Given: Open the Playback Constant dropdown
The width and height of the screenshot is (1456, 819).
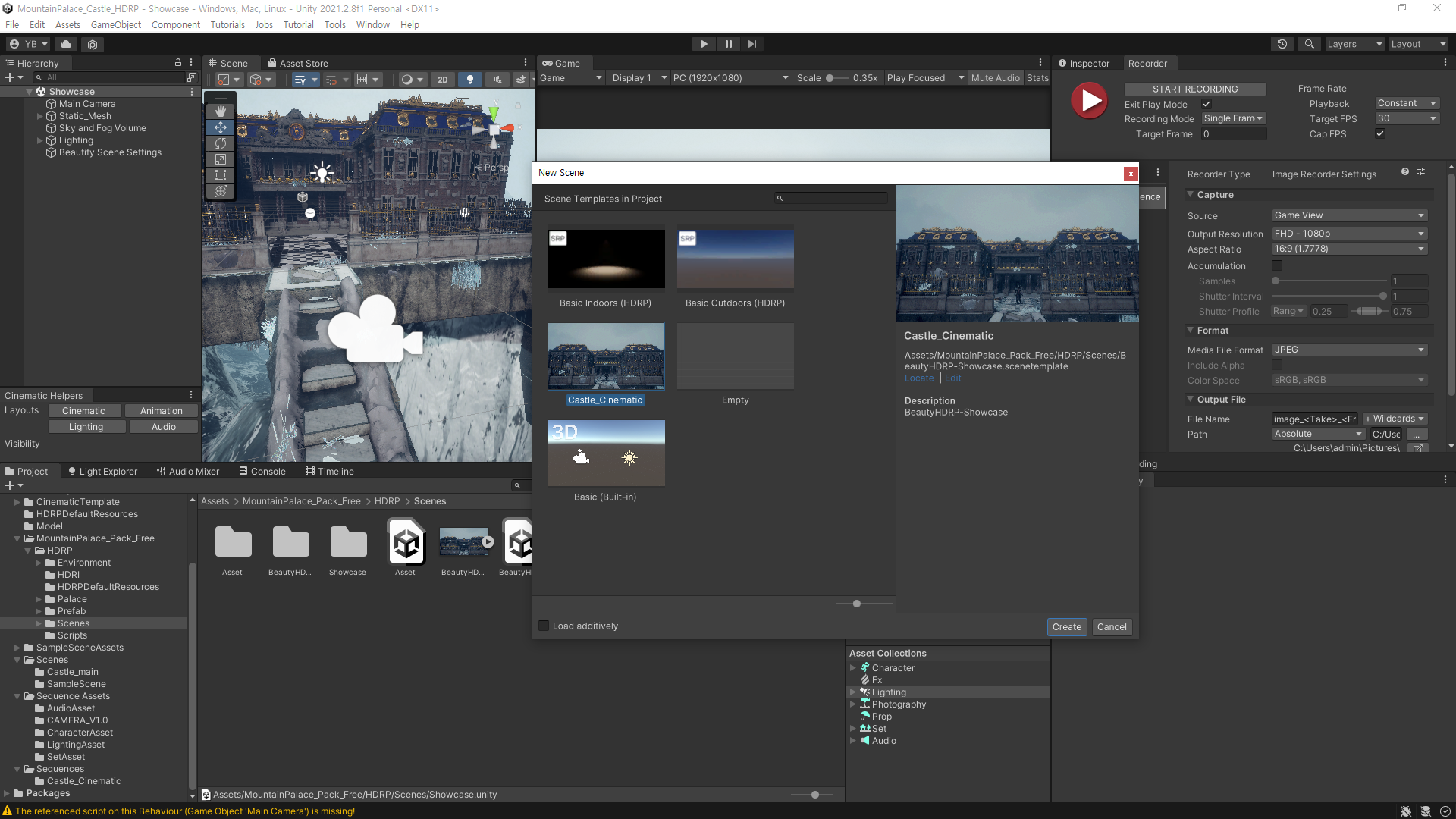Looking at the screenshot, I should pyautogui.click(x=1407, y=102).
